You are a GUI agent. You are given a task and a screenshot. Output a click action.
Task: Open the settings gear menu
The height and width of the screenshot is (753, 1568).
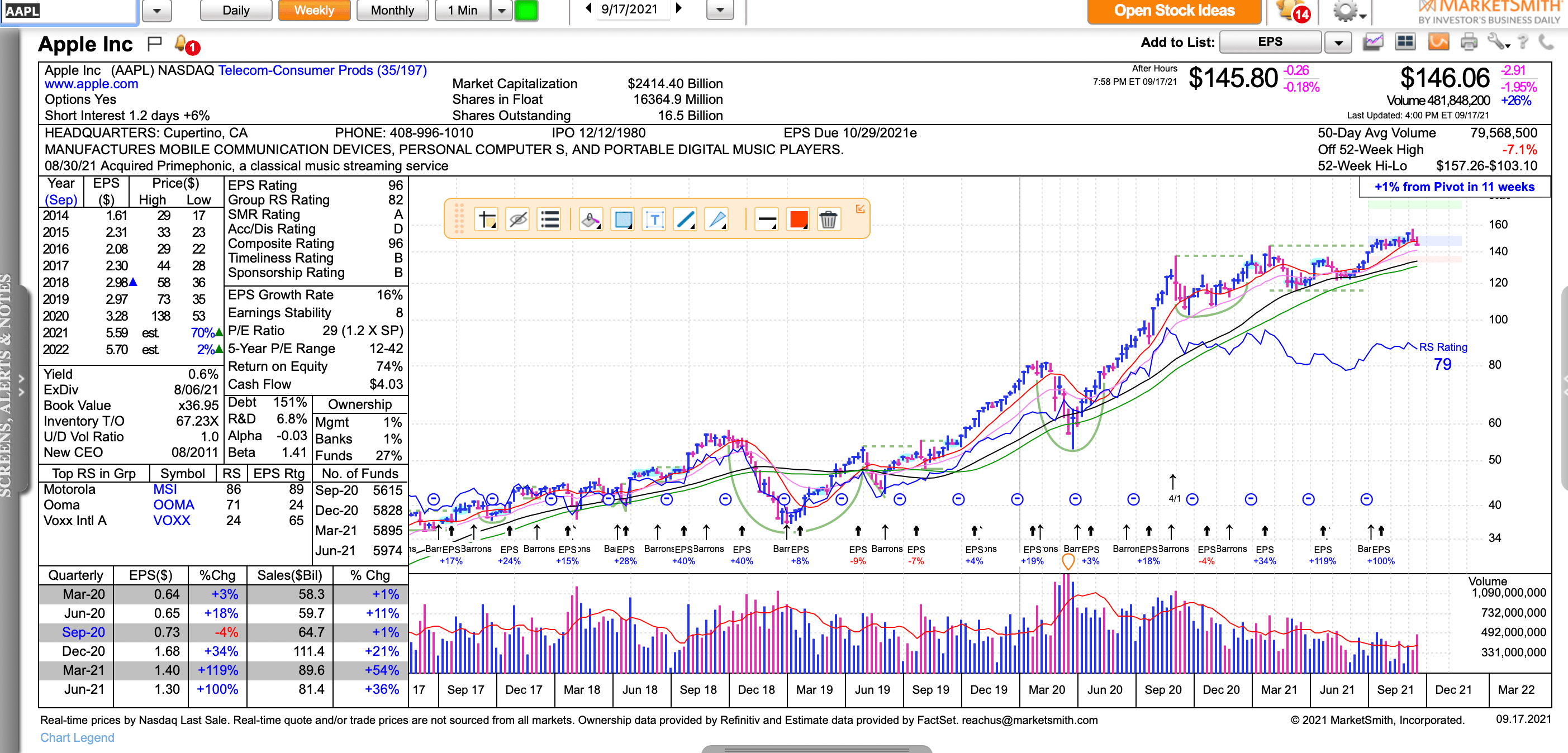click(x=1348, y=11)
